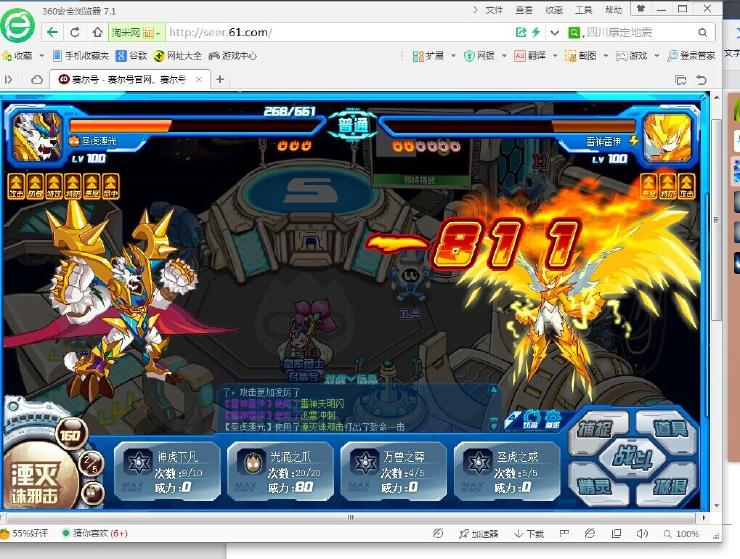Click the search magnifier icon

[703, 32]
